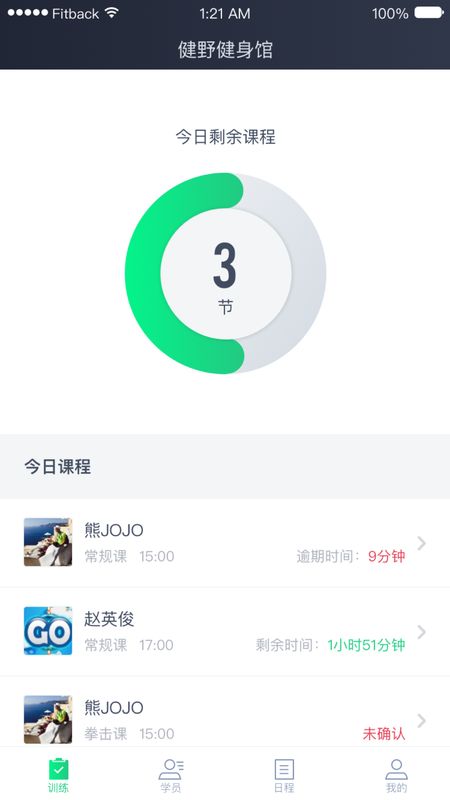Tap 赵英俊's GO avatar thumbnail
The height and width of the screenshot is (800, 450).
coord(48,631)
